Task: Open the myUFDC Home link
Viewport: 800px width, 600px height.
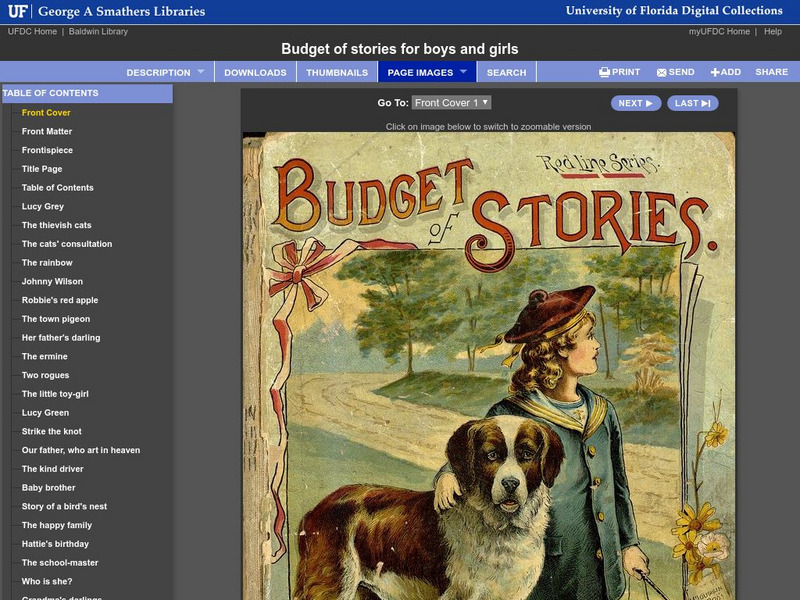Action: click(718, 32)
